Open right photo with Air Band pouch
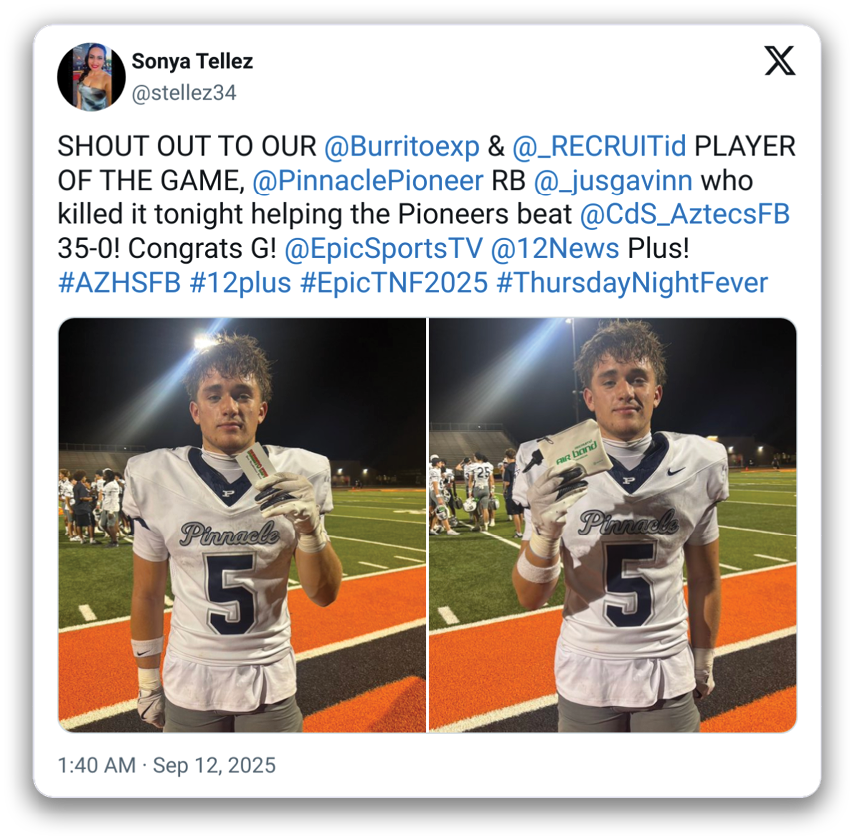 pos(613,525)
